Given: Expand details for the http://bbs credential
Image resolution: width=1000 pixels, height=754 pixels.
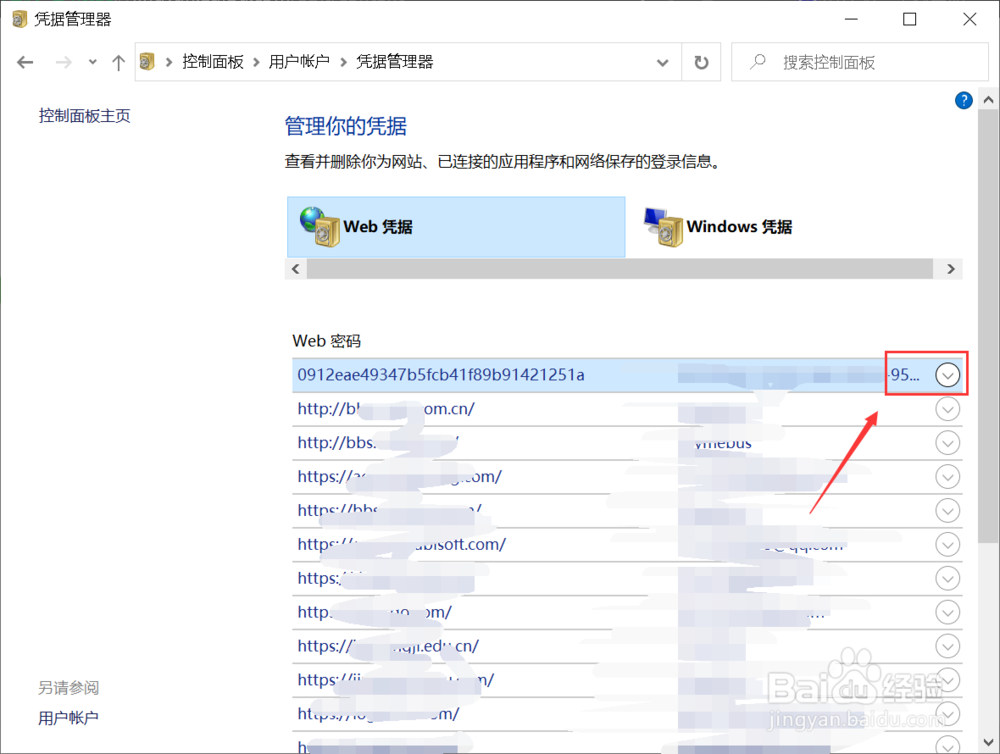Looking at the screenshot, I should coord(947,442).
